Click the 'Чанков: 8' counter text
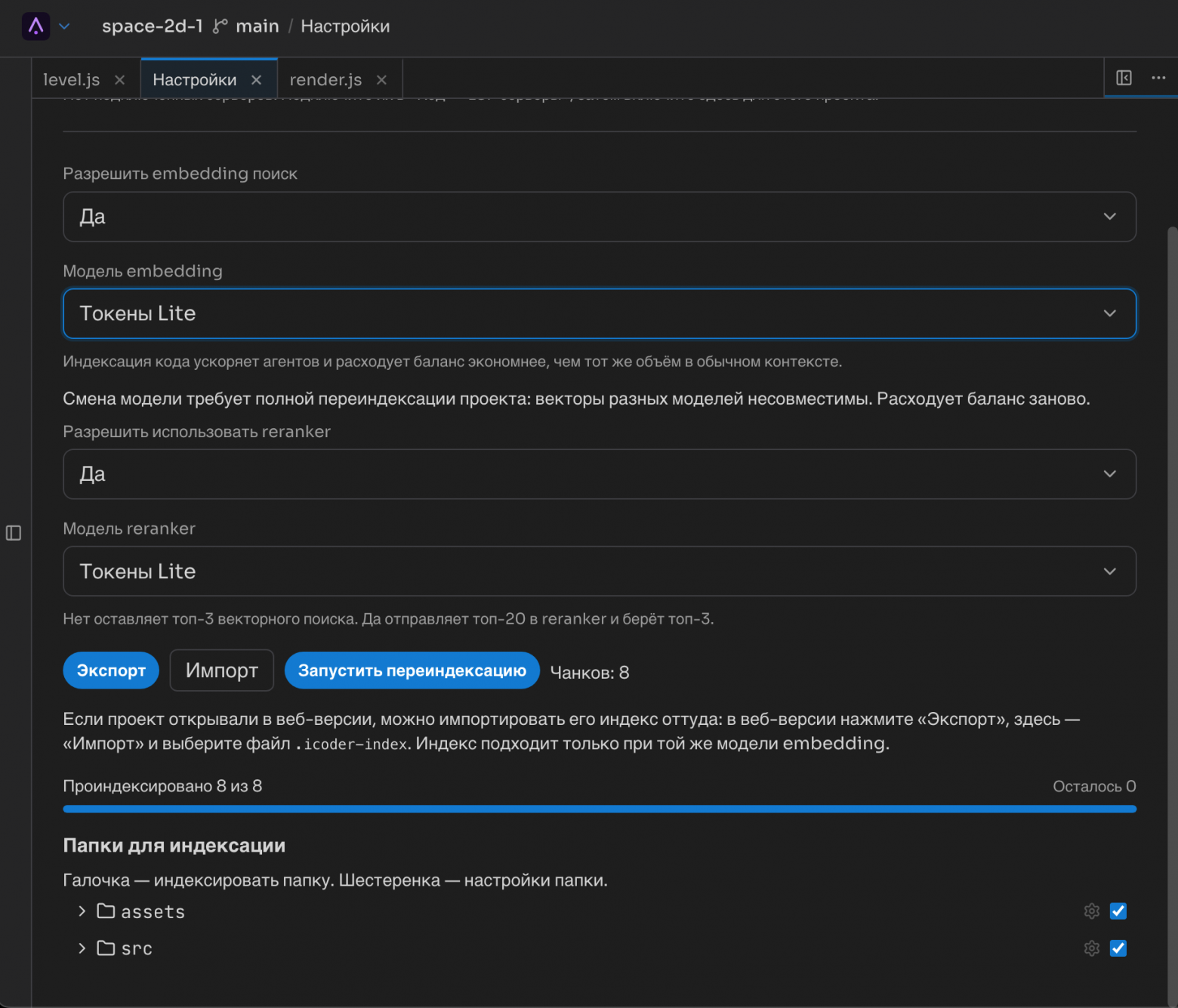 (x=590, y=673)
